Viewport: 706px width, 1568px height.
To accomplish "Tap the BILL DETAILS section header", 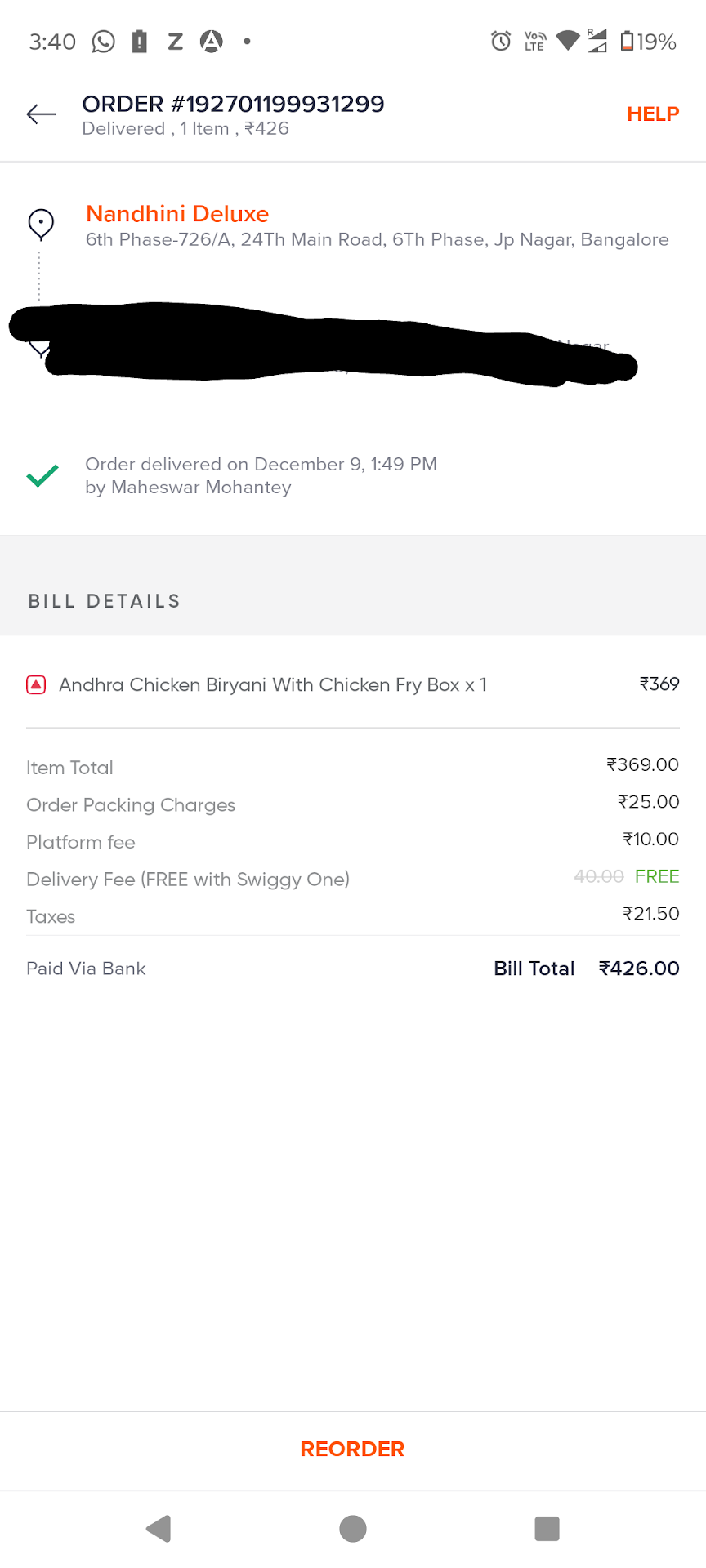I will pyautogui.click(x=105, y=602).
